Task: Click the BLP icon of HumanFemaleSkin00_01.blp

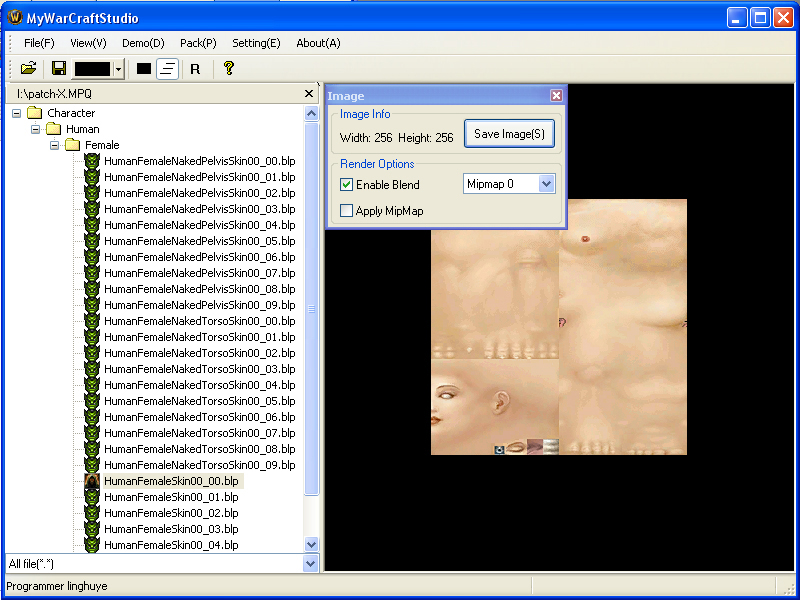Action: pos(92,497)
